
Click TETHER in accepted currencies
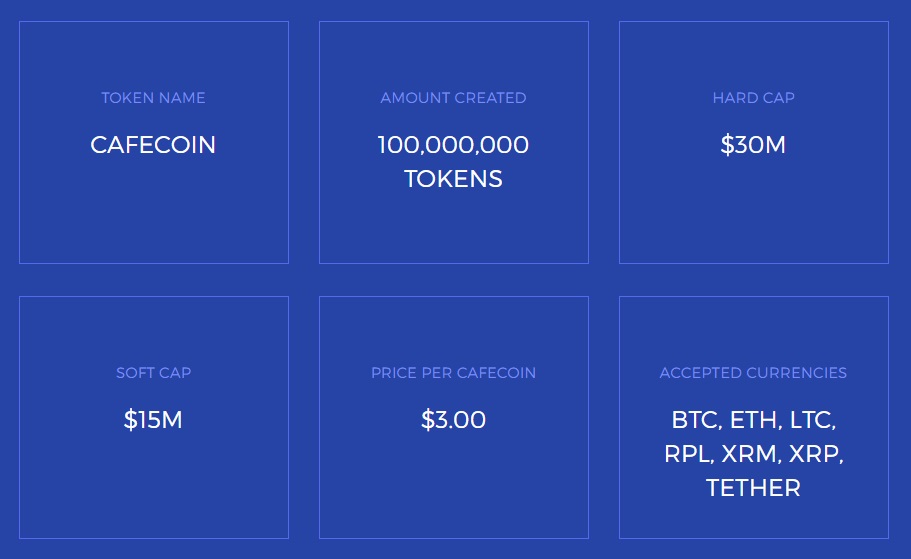753,488
